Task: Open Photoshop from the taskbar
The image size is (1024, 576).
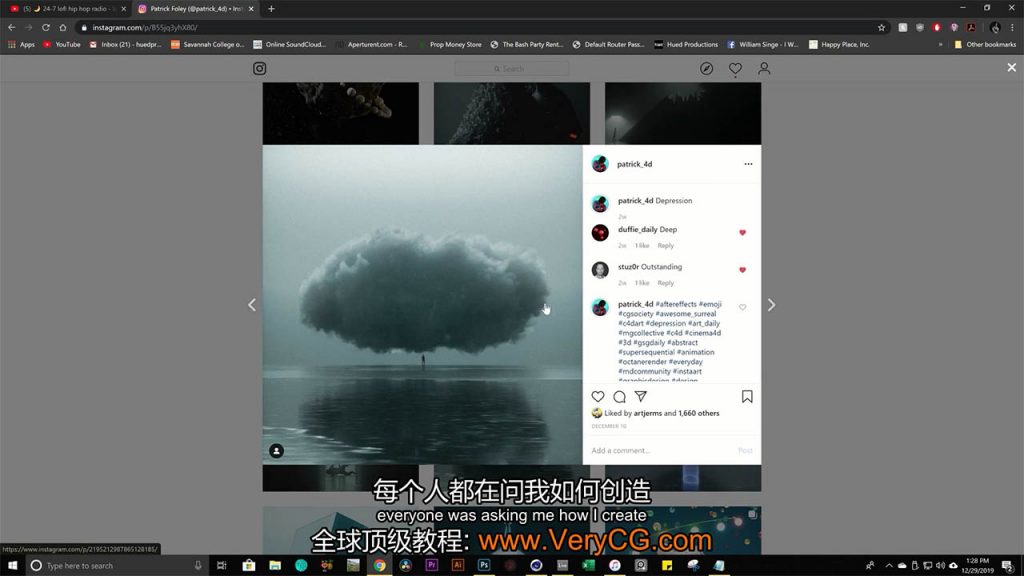Action: coord(484,566)
